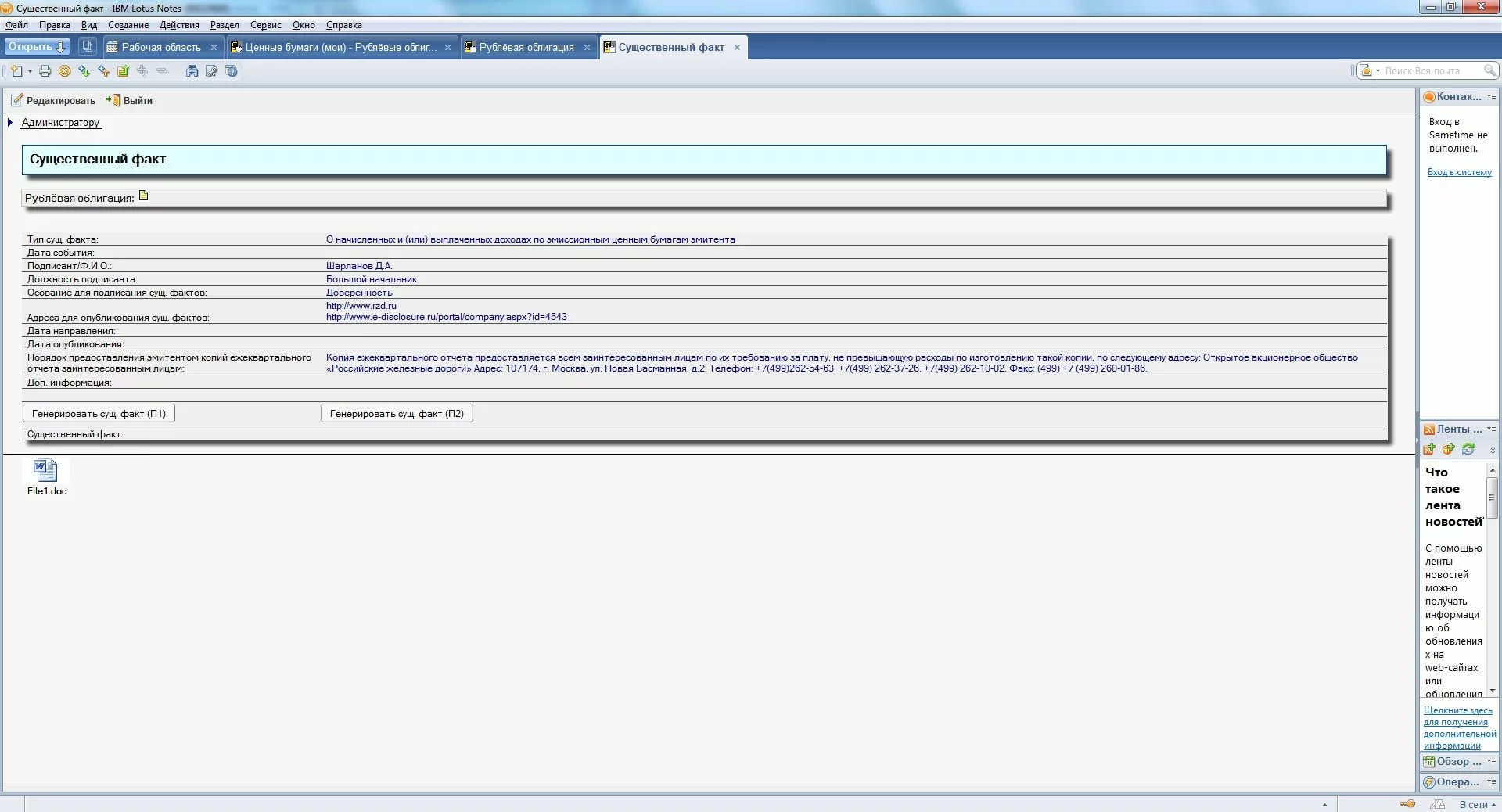Click the refresh feeds icon
This screenshot has width=1502, height=812.
pyautogui.click(x=1468, y=449)
